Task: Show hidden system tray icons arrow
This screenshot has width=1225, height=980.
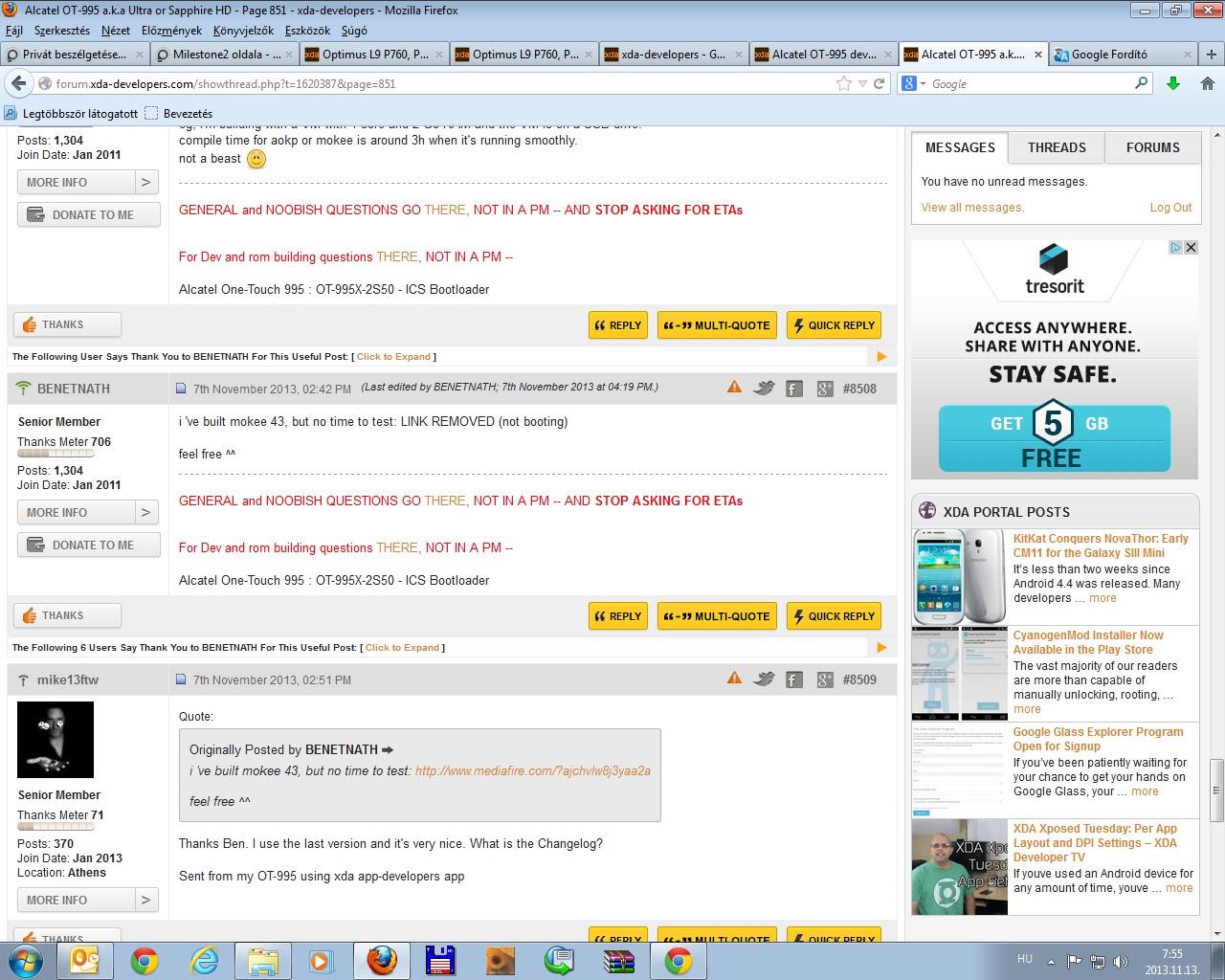Action: click(x=1051, y=962)
